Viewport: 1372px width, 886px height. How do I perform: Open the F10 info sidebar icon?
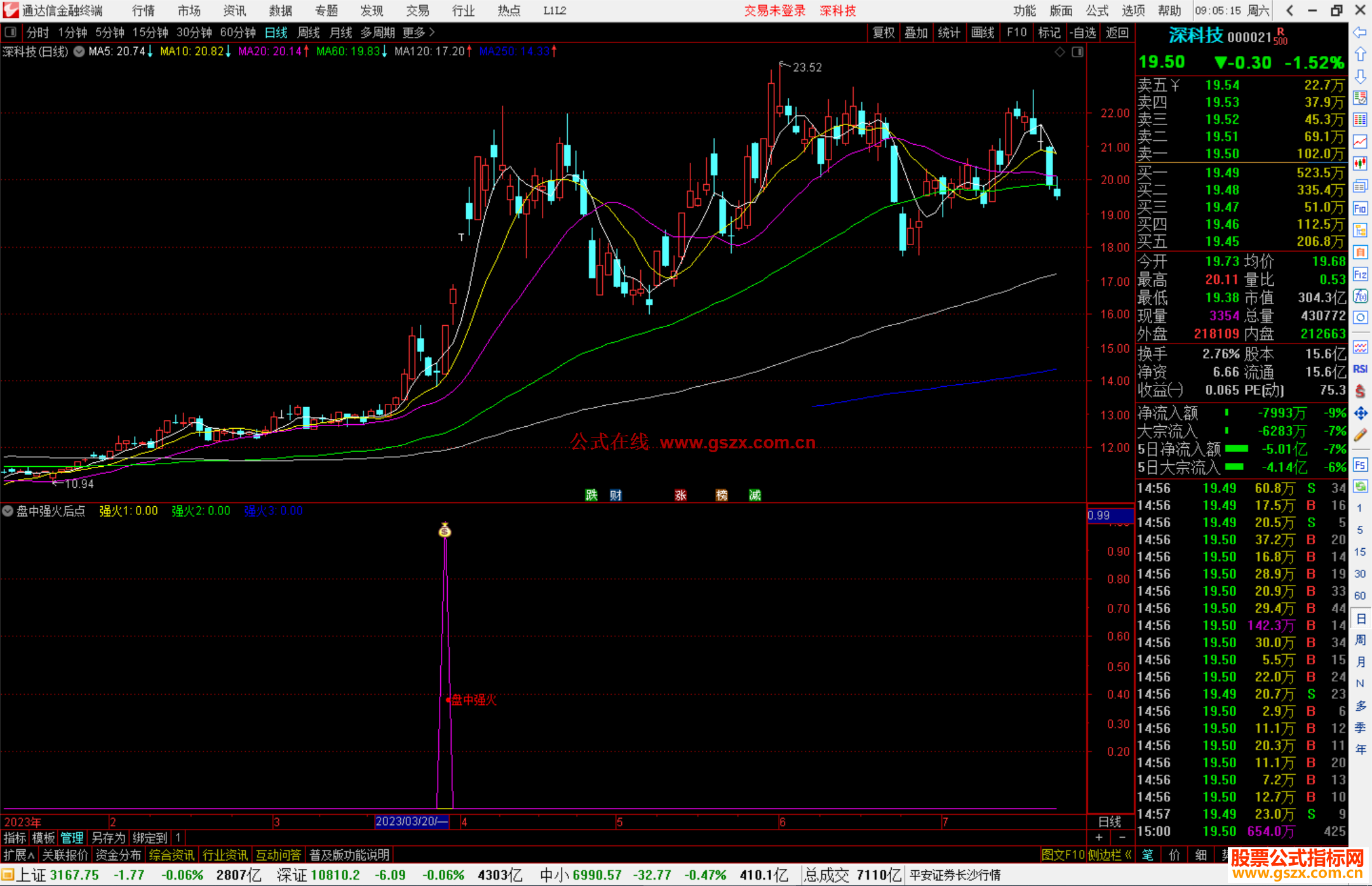(1360, 209)
